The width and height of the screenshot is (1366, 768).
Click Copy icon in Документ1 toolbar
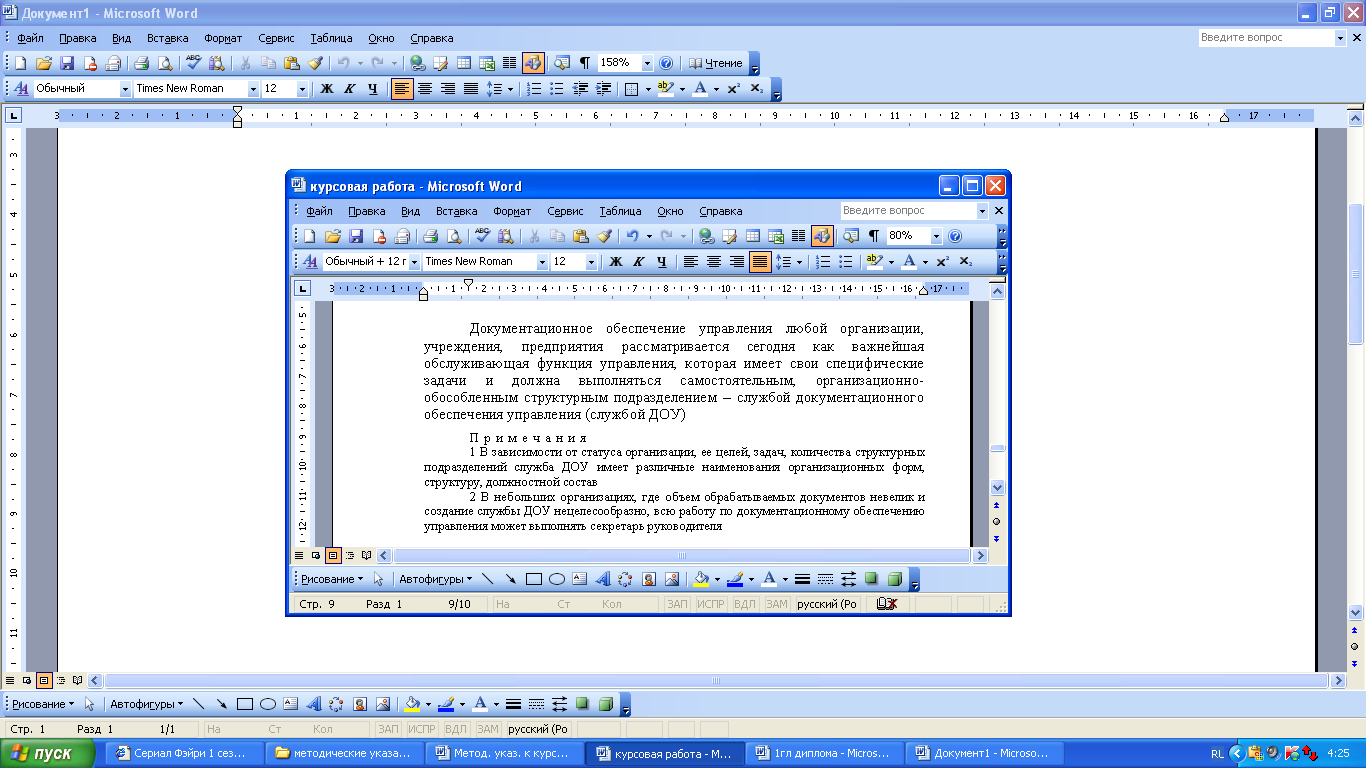[268, 63]
